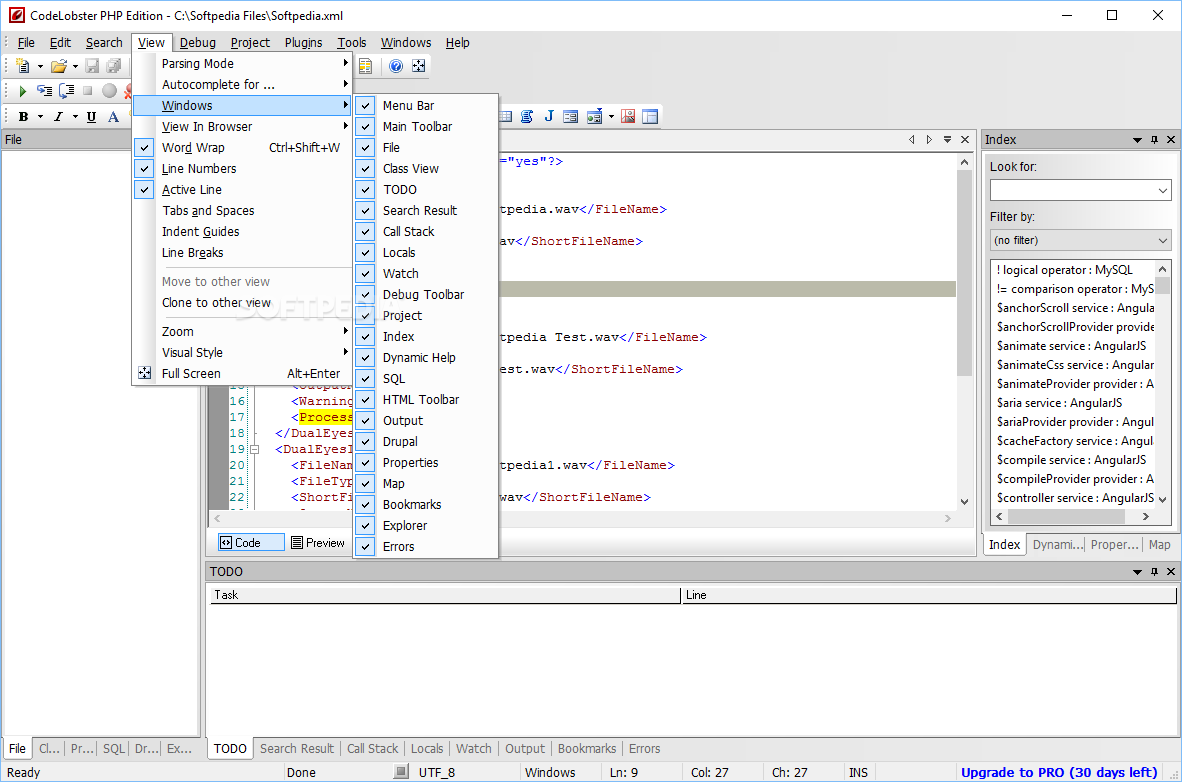This screenshot has height=782, width=1182.
Task: Expand the Parsing Mode submenu
Action: [x=243, y=63]
